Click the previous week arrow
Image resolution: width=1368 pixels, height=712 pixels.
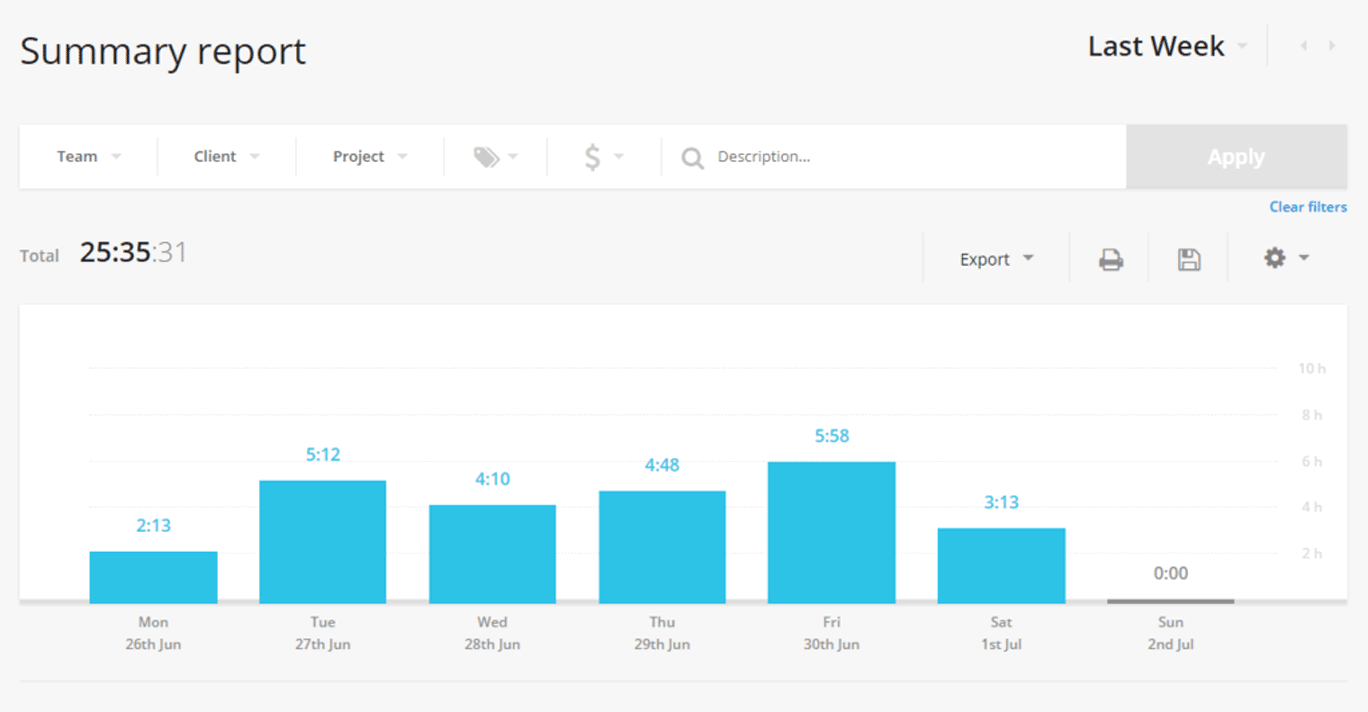pyautogui.click(x=1304, y=46)
